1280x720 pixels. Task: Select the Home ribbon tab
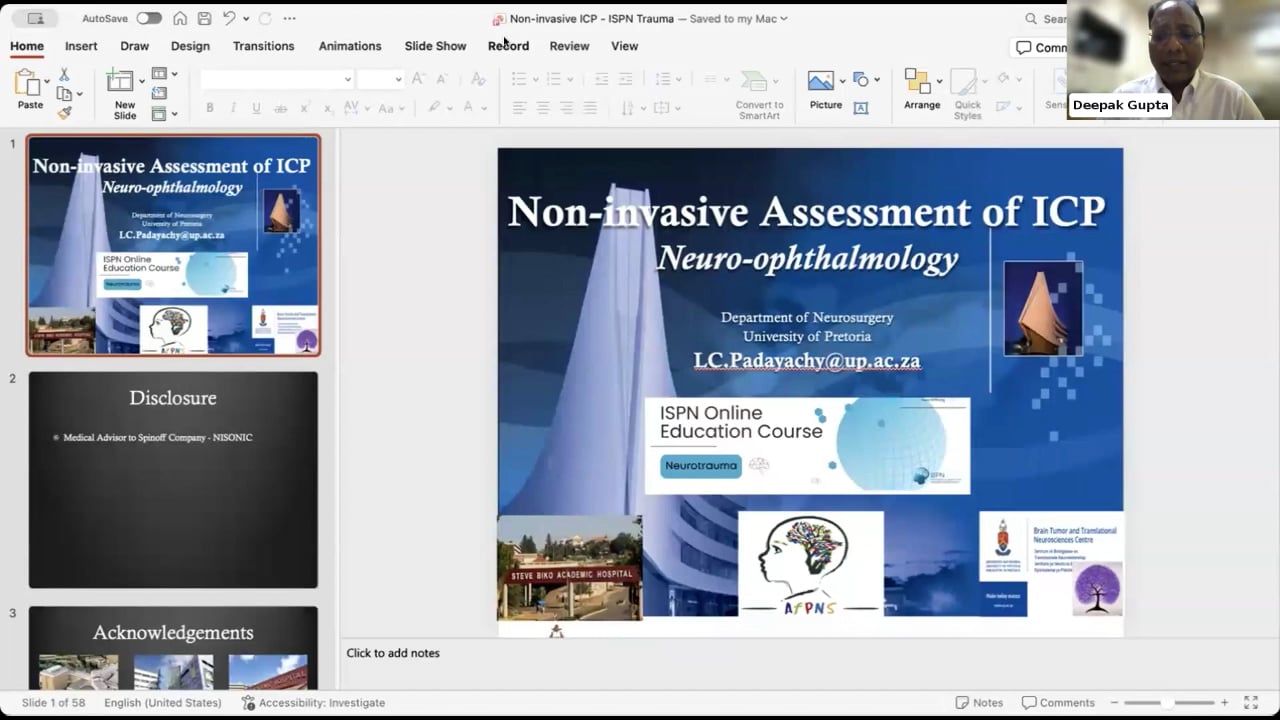[x=27, y=46]
